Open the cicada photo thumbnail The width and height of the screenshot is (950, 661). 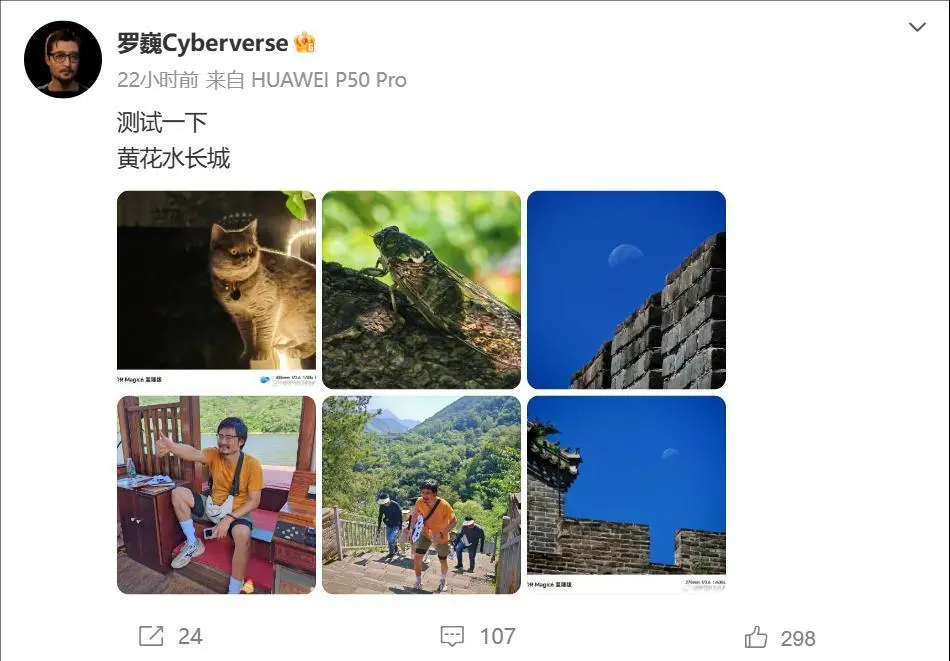pos(421,290)
